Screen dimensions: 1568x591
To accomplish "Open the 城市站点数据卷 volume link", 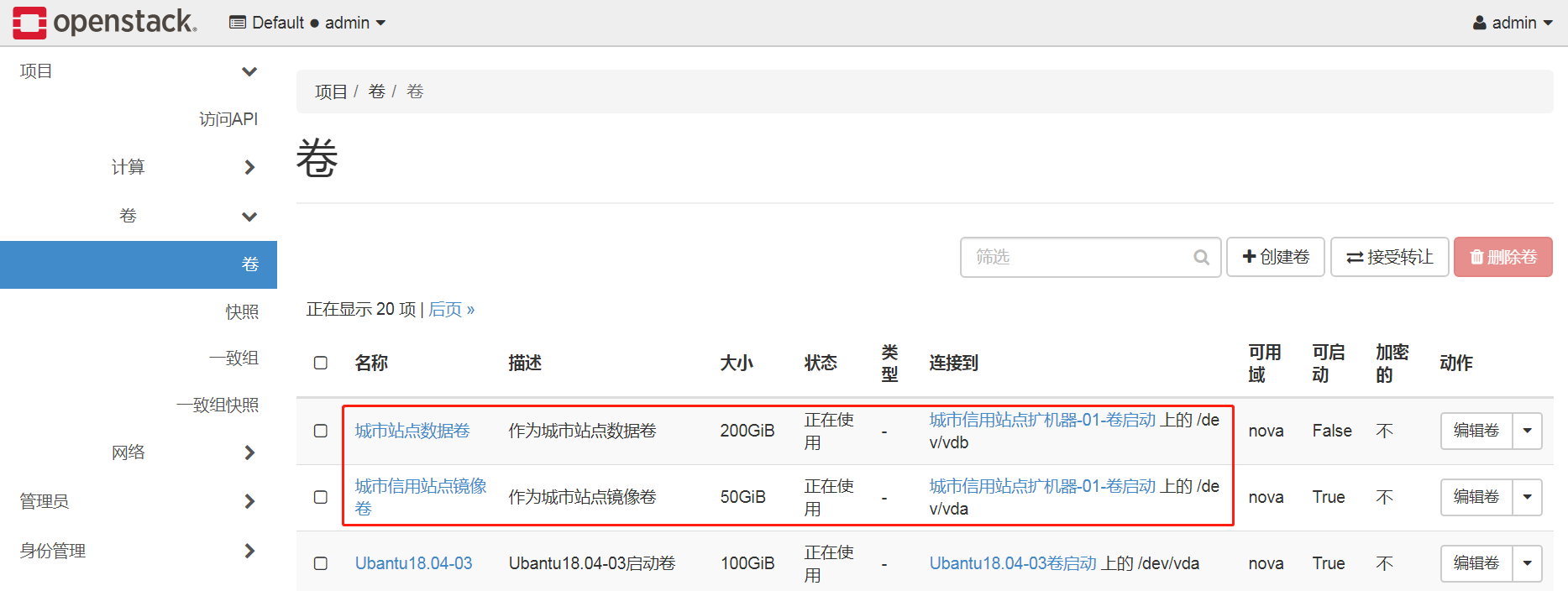I will (x=412, y=431).
